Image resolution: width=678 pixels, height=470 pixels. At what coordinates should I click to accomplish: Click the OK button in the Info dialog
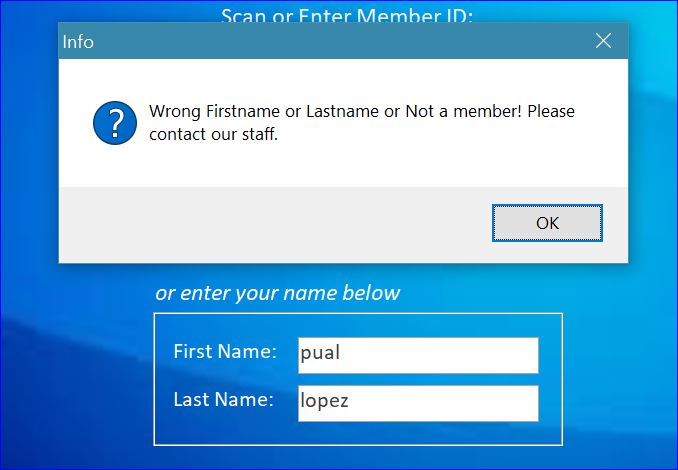[x=547, y=223]
